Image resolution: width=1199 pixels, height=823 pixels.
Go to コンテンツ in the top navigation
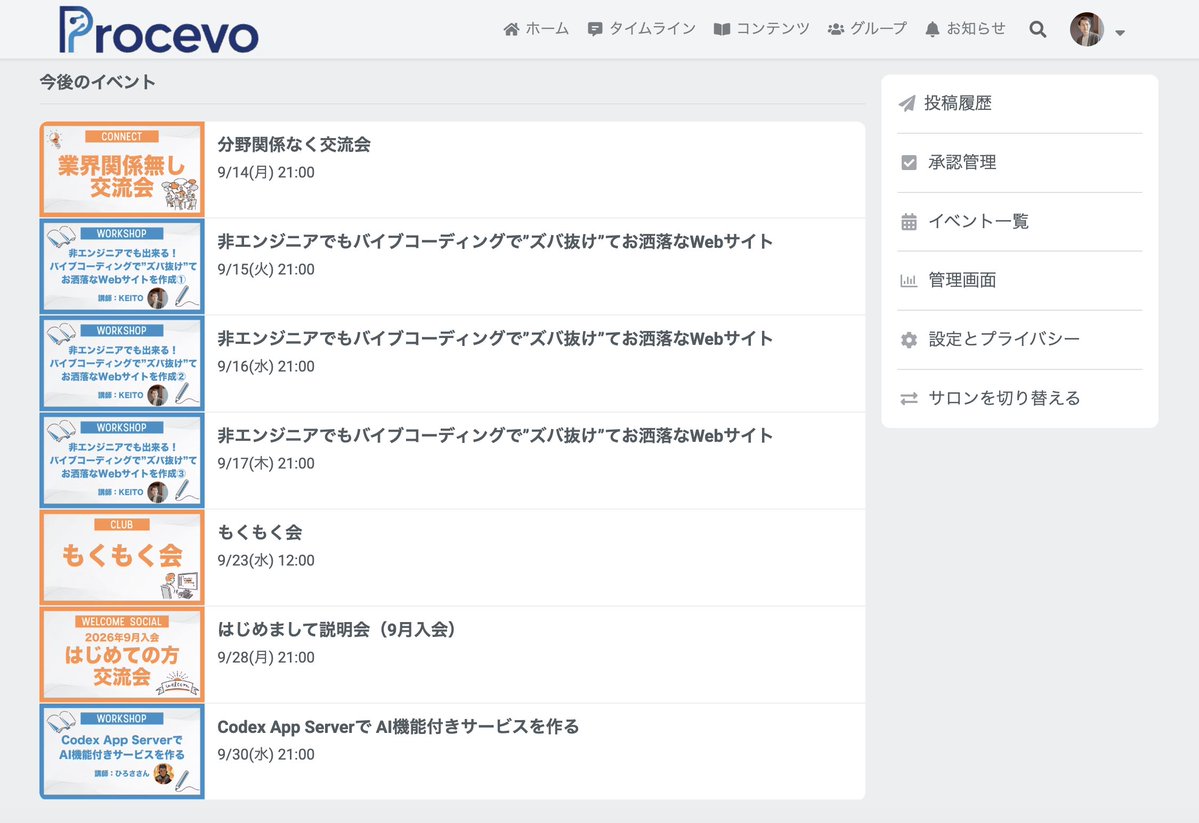[x=762, y=29]
